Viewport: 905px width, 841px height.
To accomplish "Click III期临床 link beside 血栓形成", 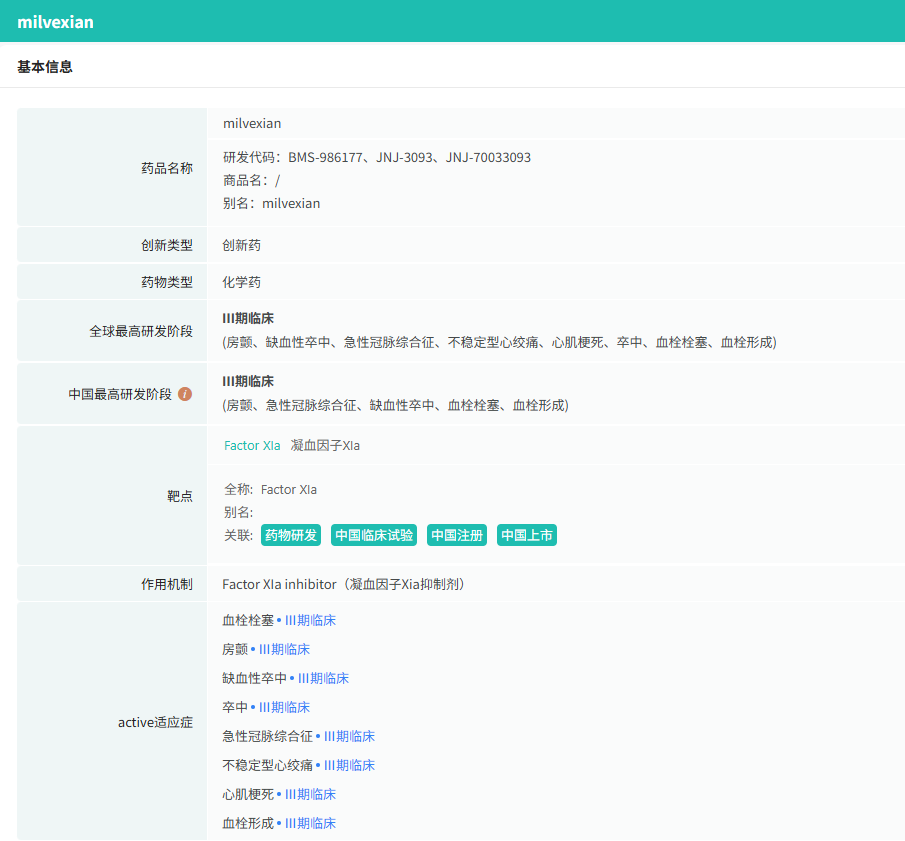I will coord(310,823).
